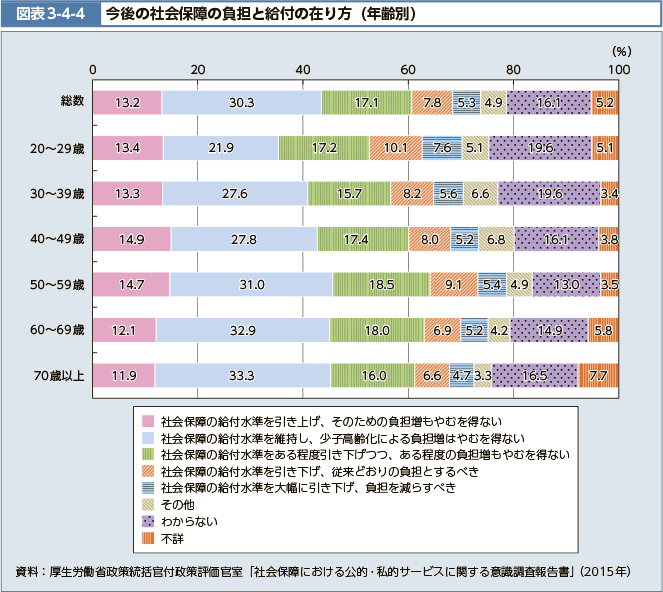Viewport: 663px width, 592px height.
Task: Click the 30.3 segment in 総数 bar
Action: tap(241, 102)
